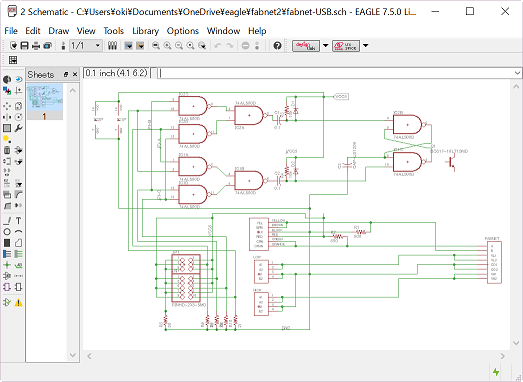Click the Zoom in icon
The image size is (523, 382).
coord(167,46)
